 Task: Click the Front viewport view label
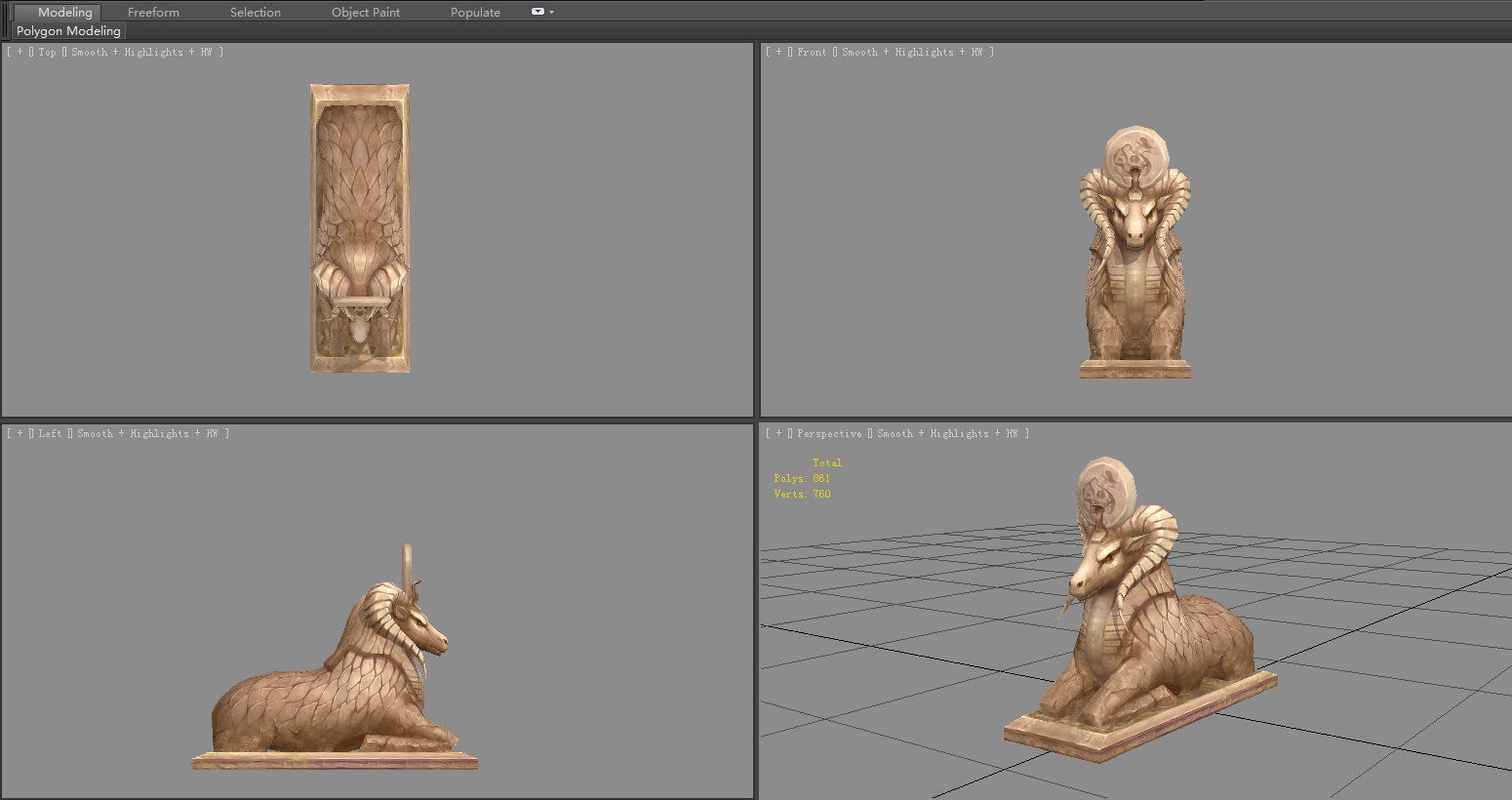[x=812, y=53]
